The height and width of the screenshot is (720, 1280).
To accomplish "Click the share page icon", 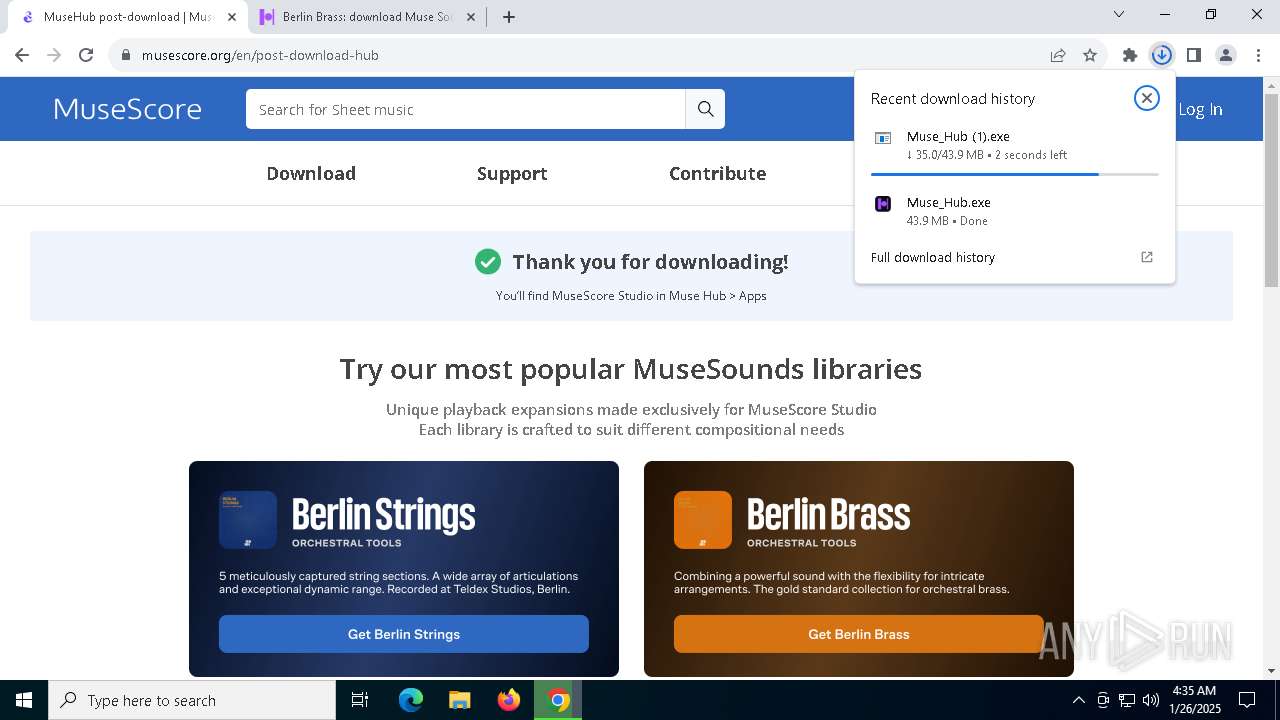I will (x=1058, y=55).
